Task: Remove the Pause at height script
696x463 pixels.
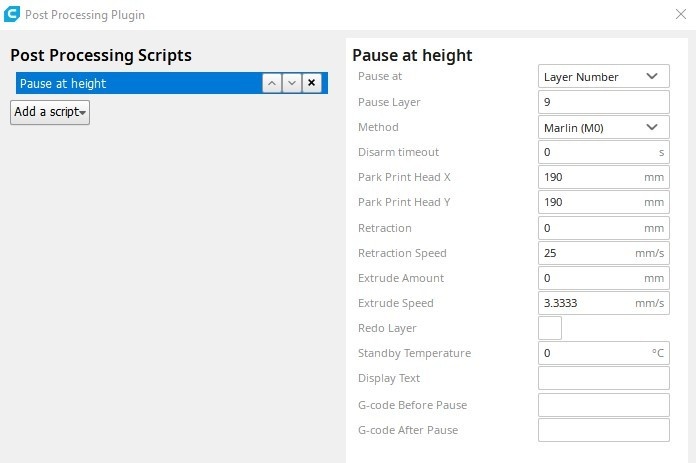Action: click(312, 83)
